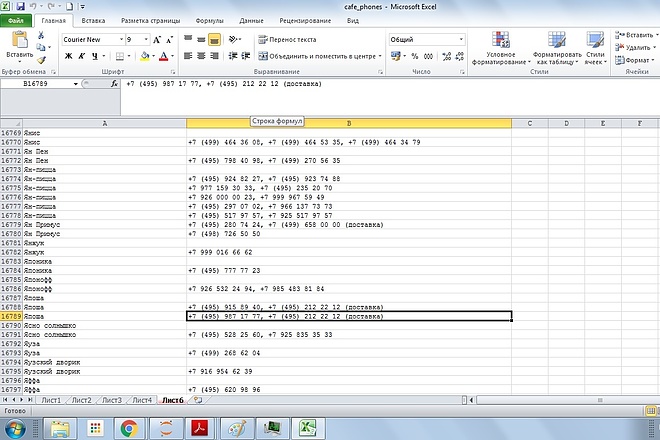Switch to the Вставка ribbon tab
The image size is (660, 440).
click(93, 21)
